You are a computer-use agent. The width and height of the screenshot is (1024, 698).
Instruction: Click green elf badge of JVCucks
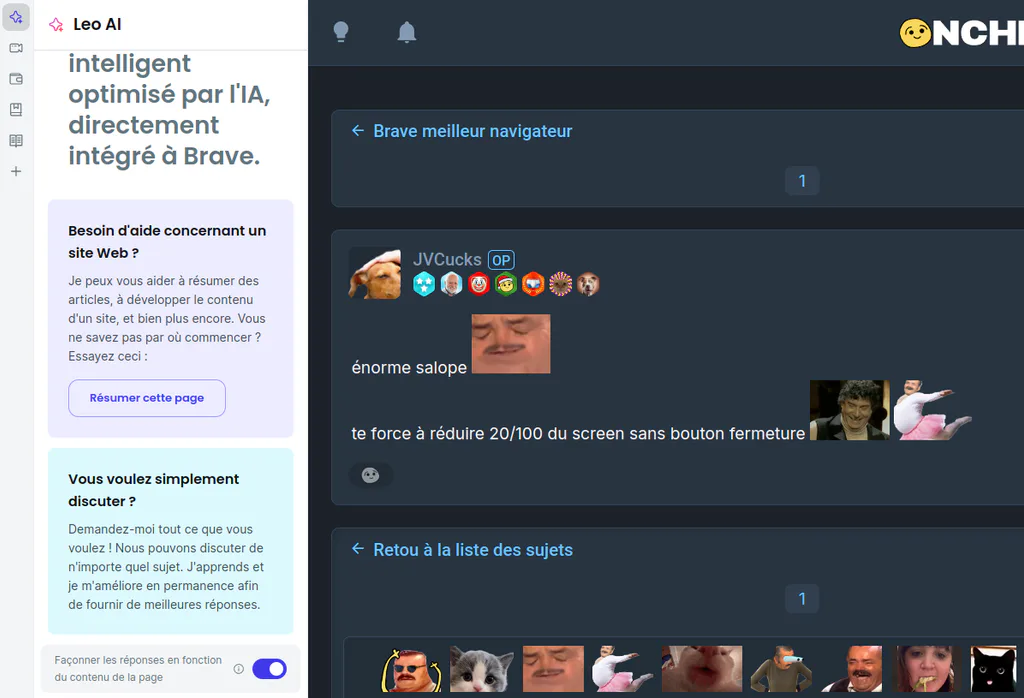pyautogui.click(x=505, y=284)
